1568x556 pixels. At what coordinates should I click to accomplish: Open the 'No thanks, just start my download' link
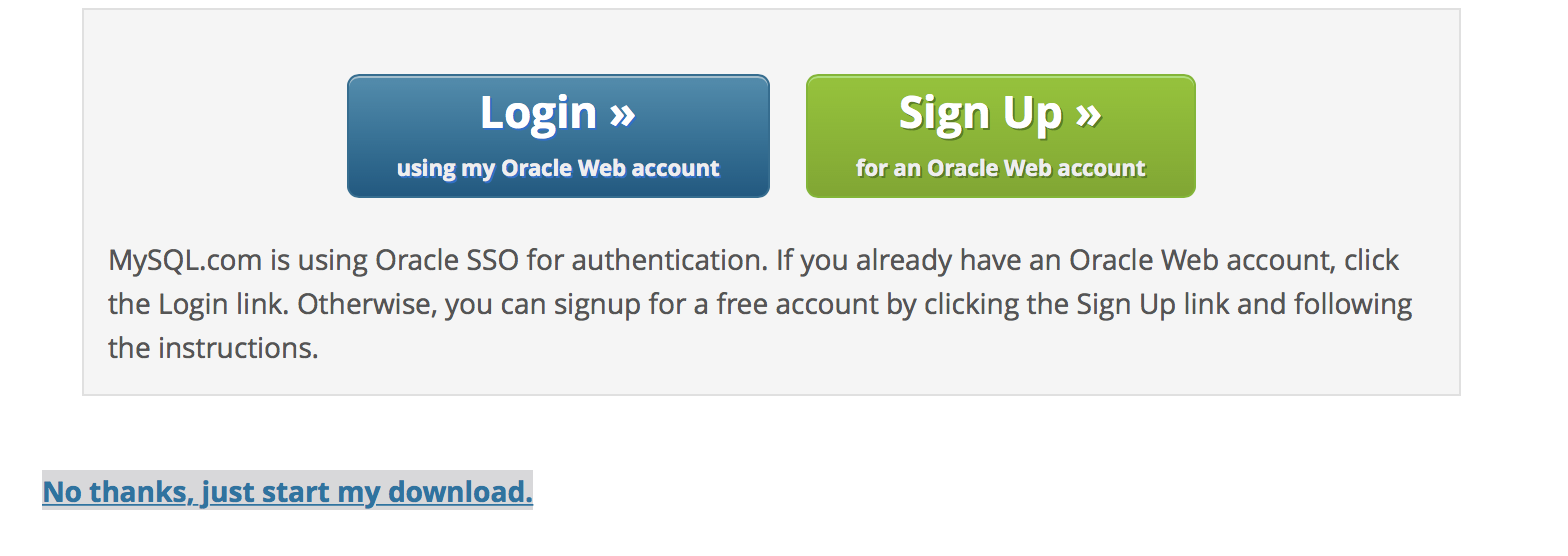[x=287, y=492]
